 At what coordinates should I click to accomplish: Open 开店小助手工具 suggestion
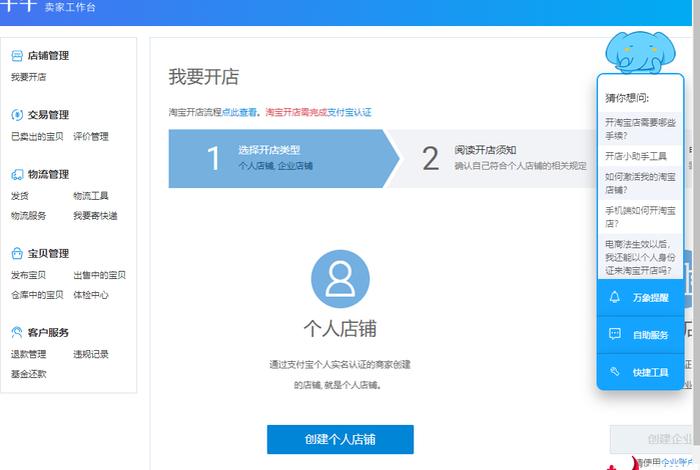pyautogui.click(x=640, y=156)
